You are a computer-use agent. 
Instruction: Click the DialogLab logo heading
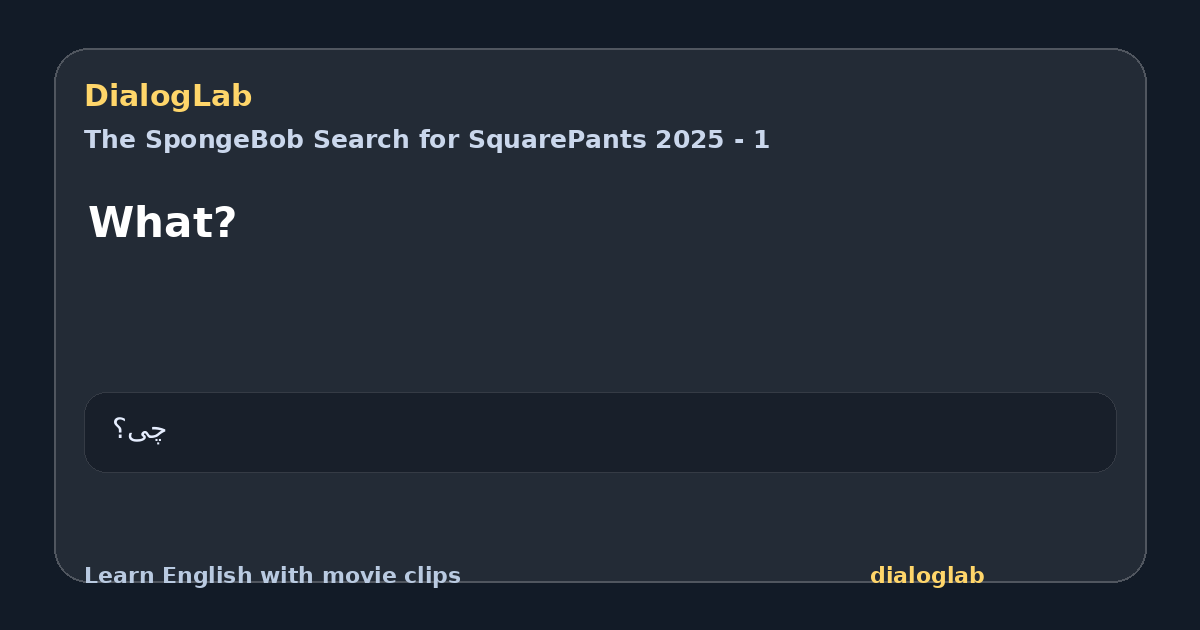pyautogui.click(x=168, y=96)
